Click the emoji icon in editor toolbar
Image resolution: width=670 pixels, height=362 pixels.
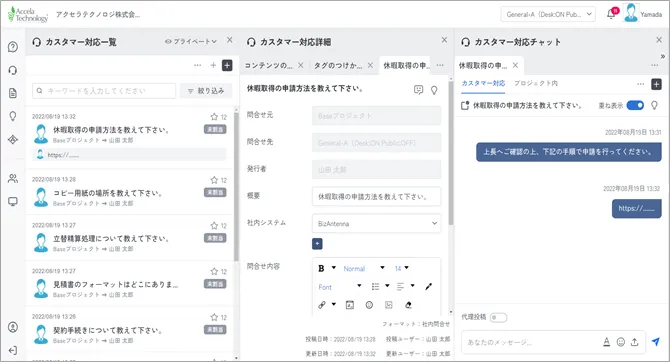369,305
